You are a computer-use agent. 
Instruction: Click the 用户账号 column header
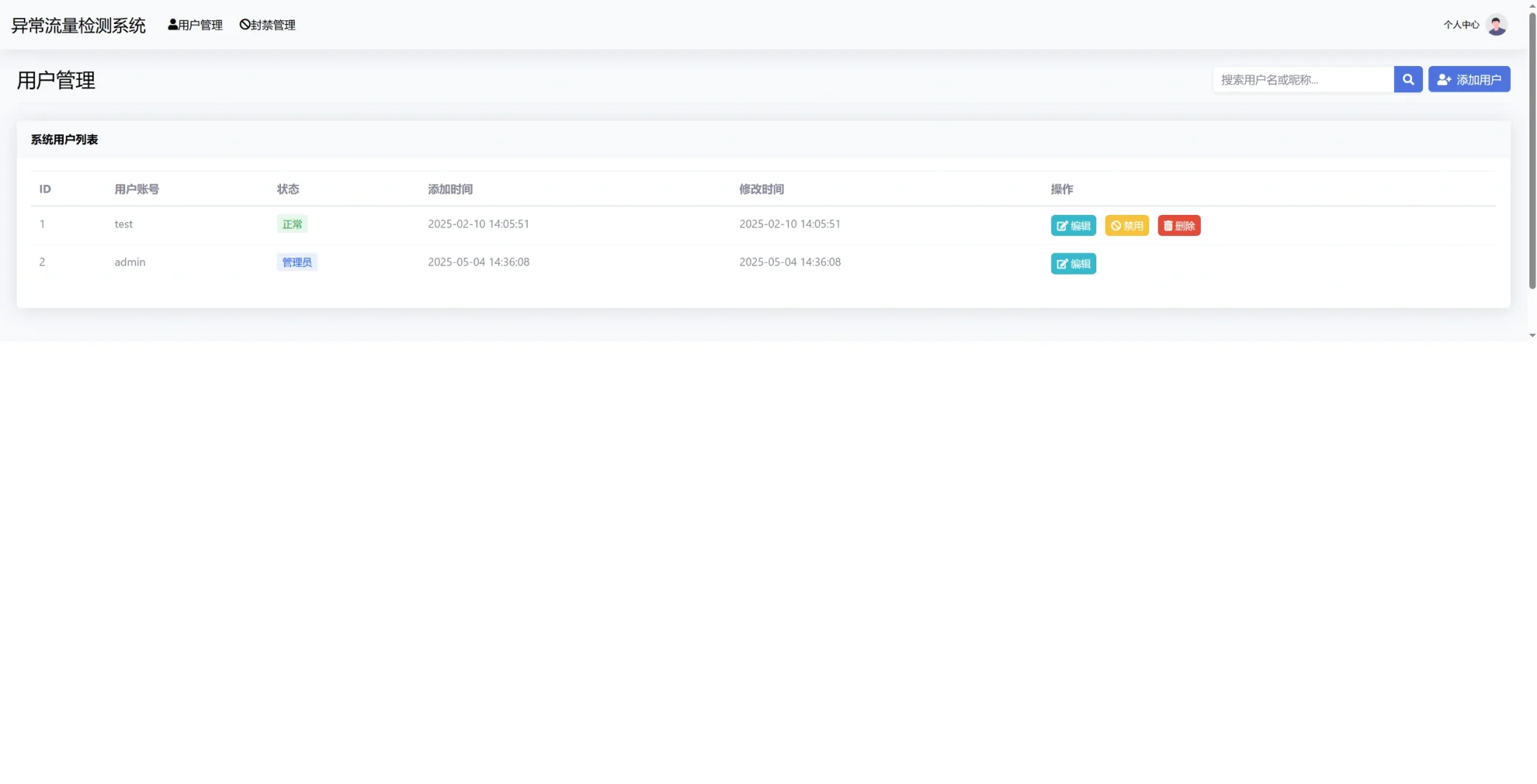click(x=136, y=189)
